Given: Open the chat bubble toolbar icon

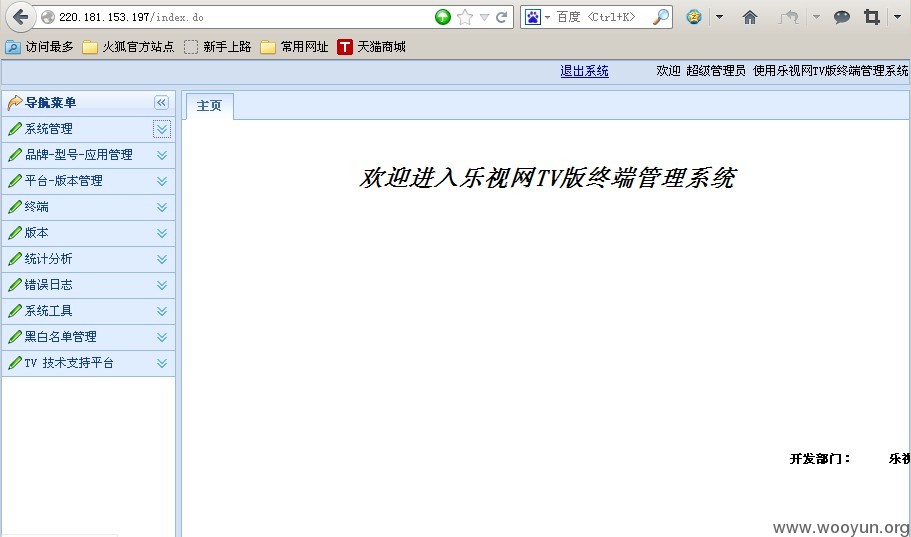Looking at the screenshot, I should pos(842,17).
